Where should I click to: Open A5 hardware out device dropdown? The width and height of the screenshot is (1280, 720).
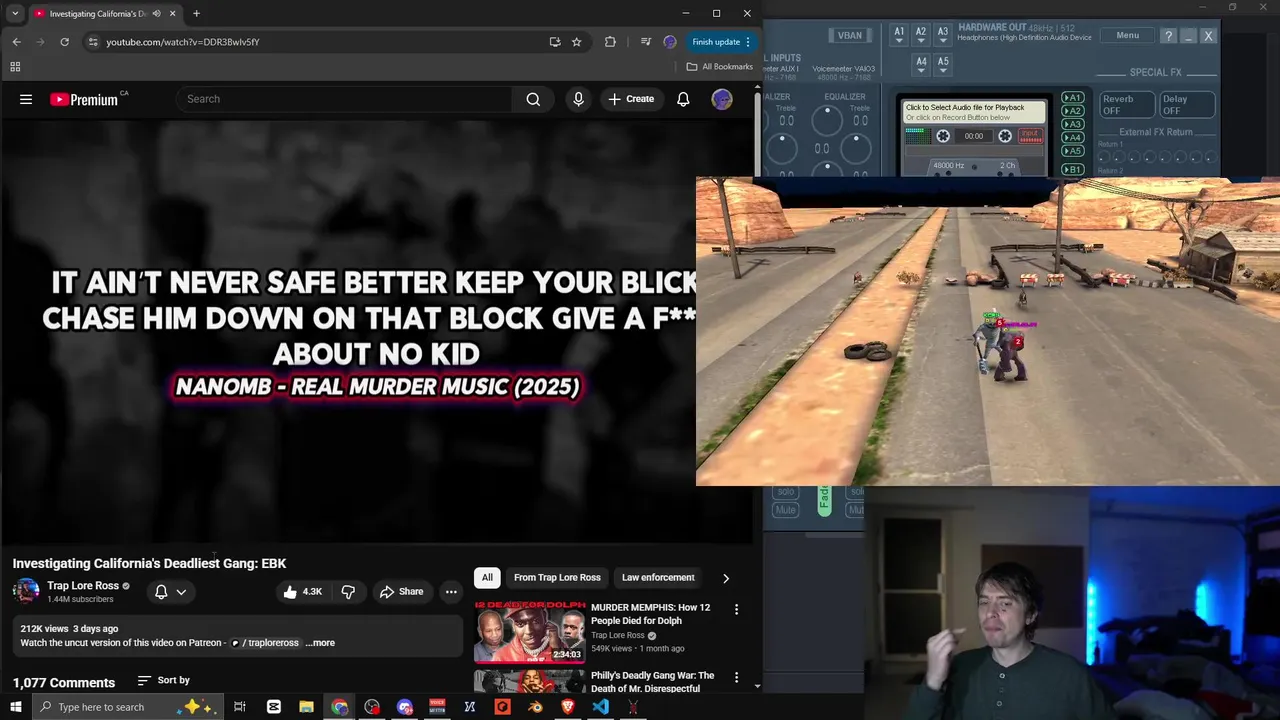point(943,65)
